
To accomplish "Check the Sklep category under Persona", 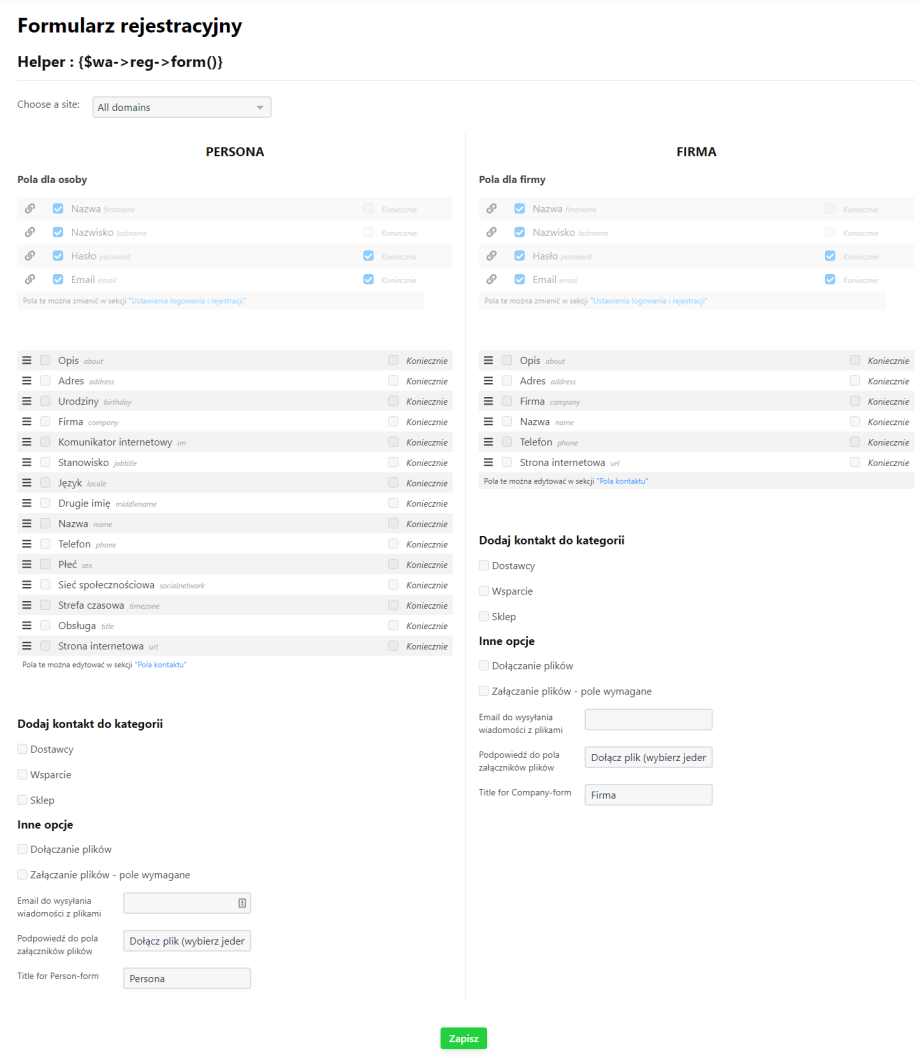I will 23,800.
